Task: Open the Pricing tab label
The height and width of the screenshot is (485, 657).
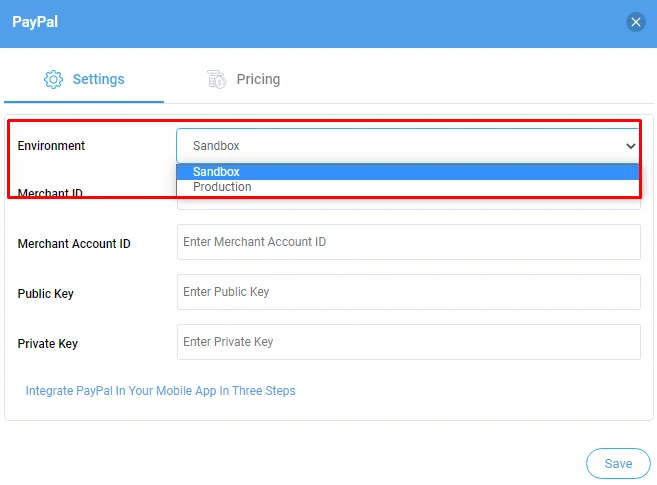Action: click(258, 79)
